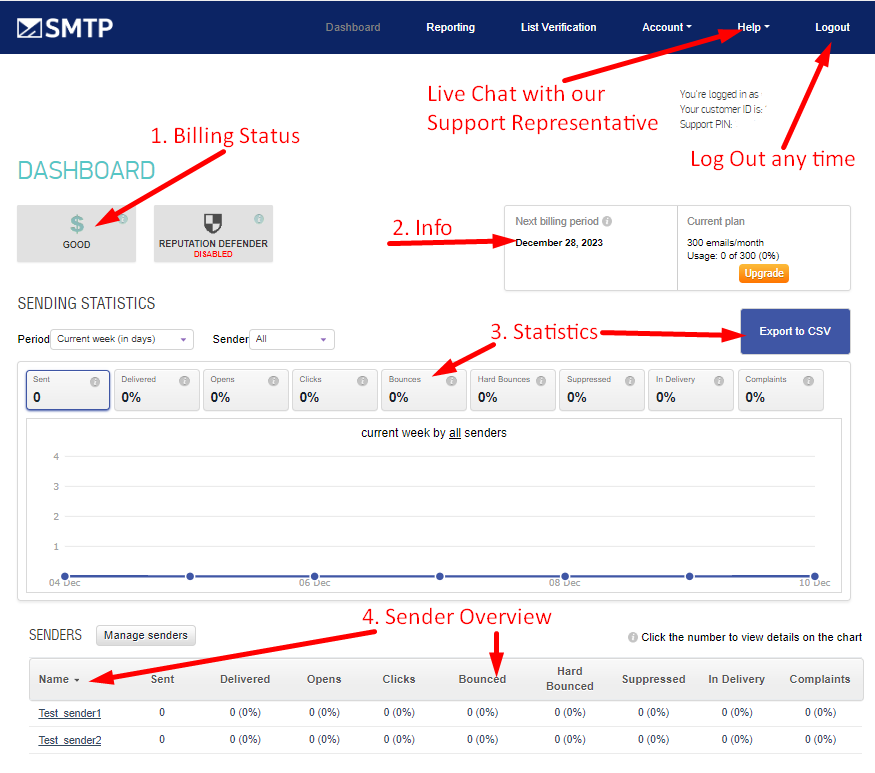Click the 'December 28, 2023' billing date
Screen dimensions: 875x773
[559, 243]
